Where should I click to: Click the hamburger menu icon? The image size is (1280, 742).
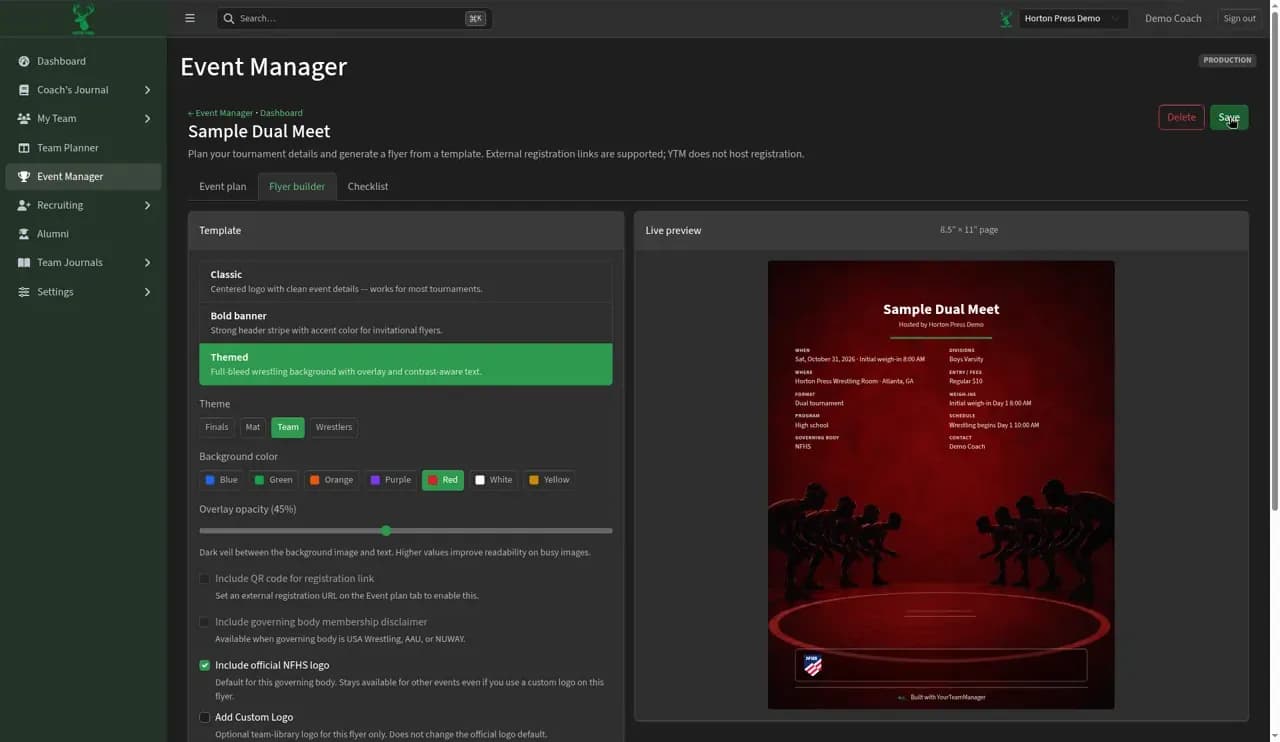(190, 18)
